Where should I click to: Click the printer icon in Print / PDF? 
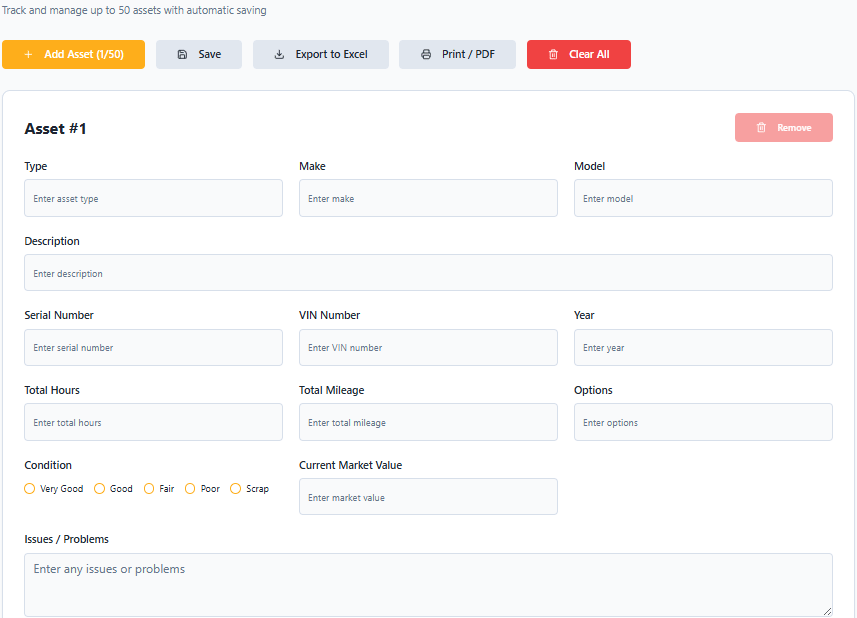(426, 55)
